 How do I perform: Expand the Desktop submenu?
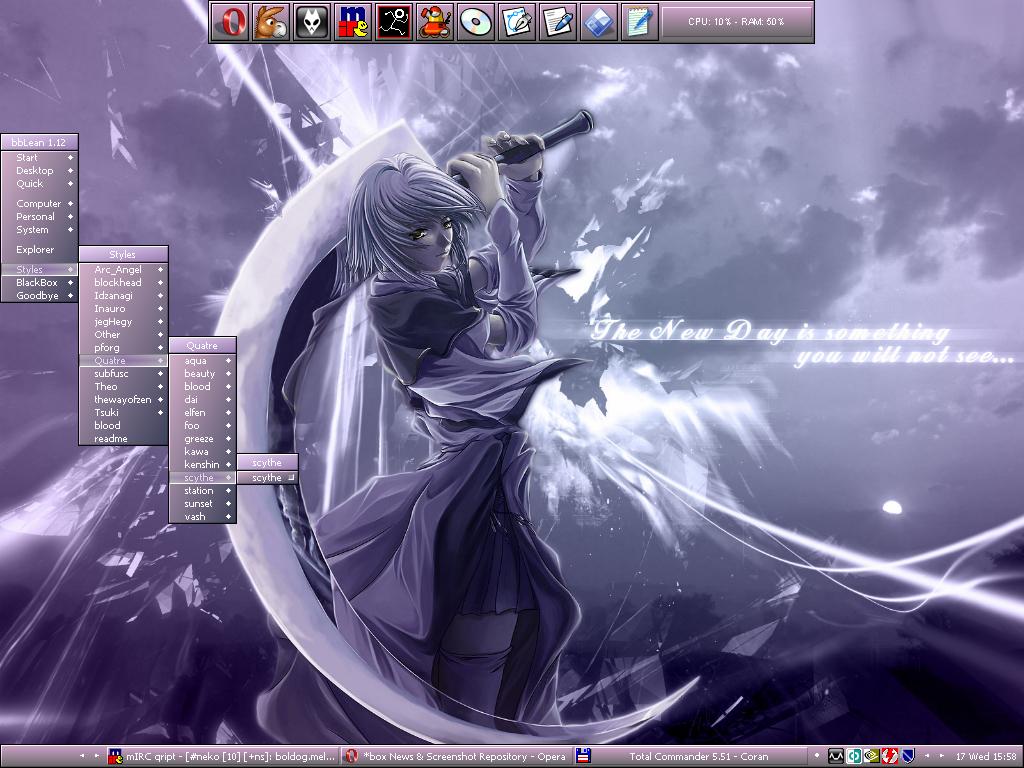tap(39, 170)
